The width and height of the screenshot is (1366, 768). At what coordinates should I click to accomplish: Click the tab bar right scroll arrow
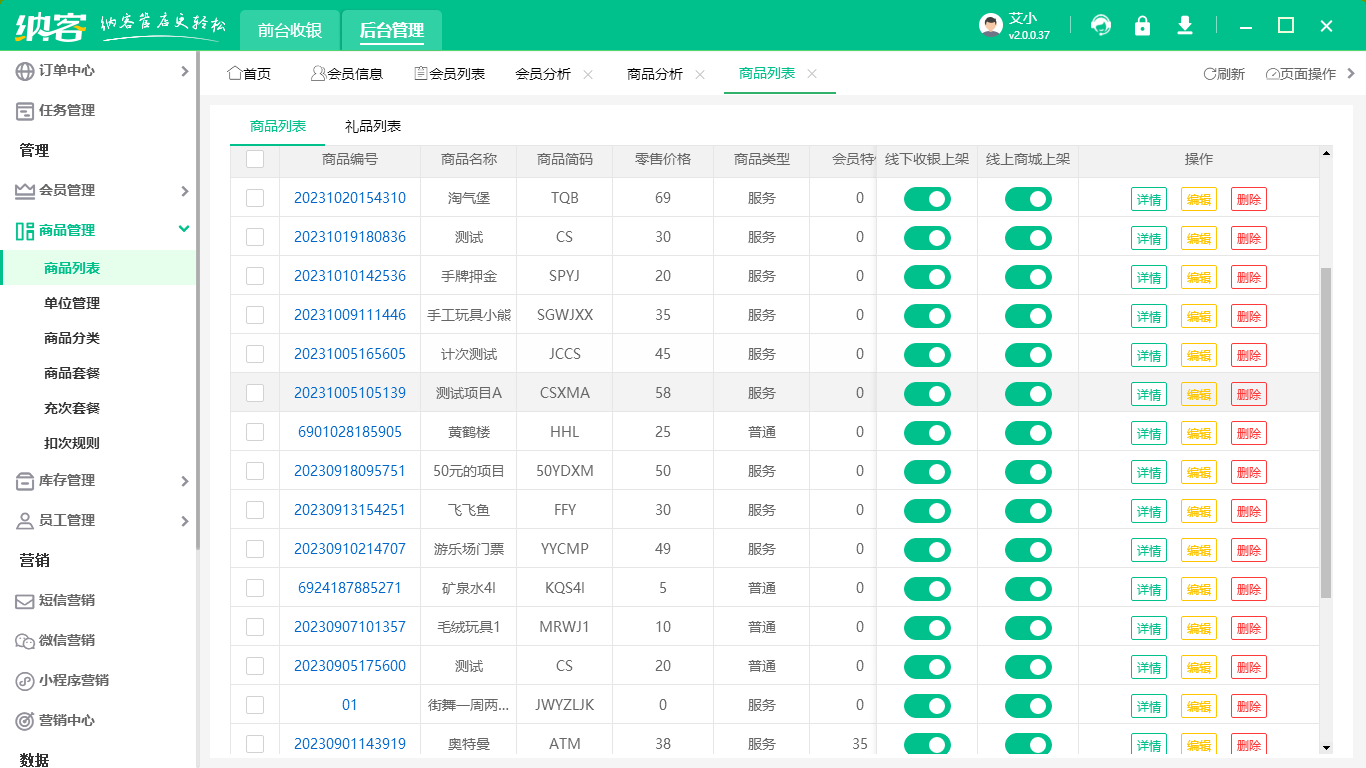pos(1352,73)
